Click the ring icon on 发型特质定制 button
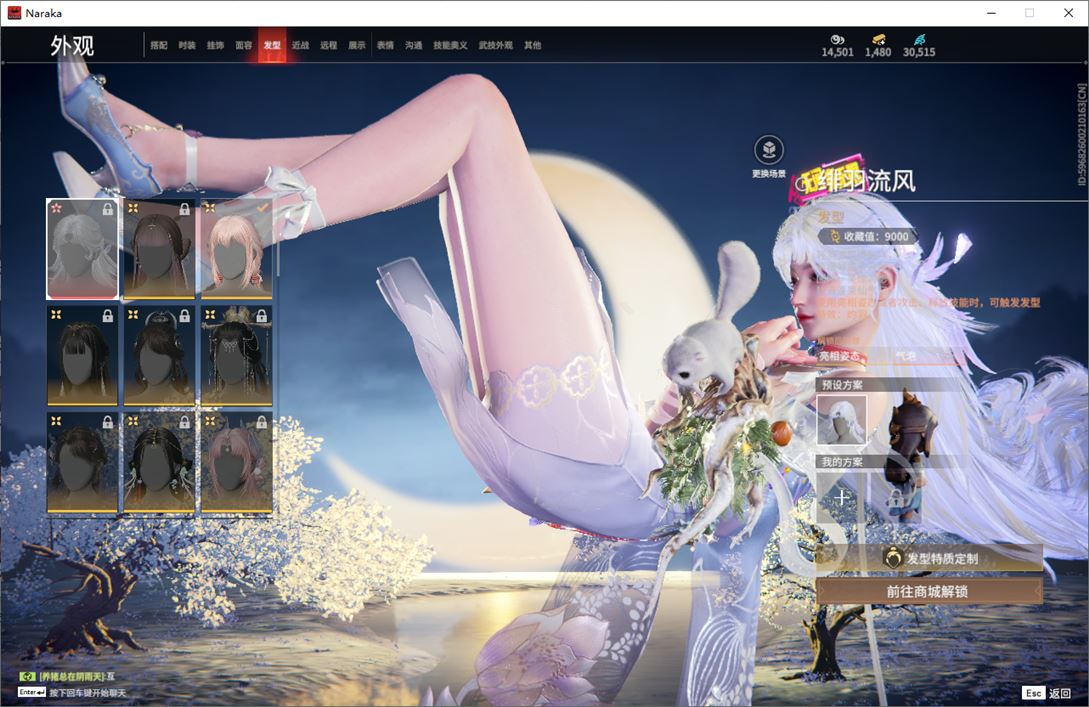The height and width of the screenshot is (707, 1089). 892,557
